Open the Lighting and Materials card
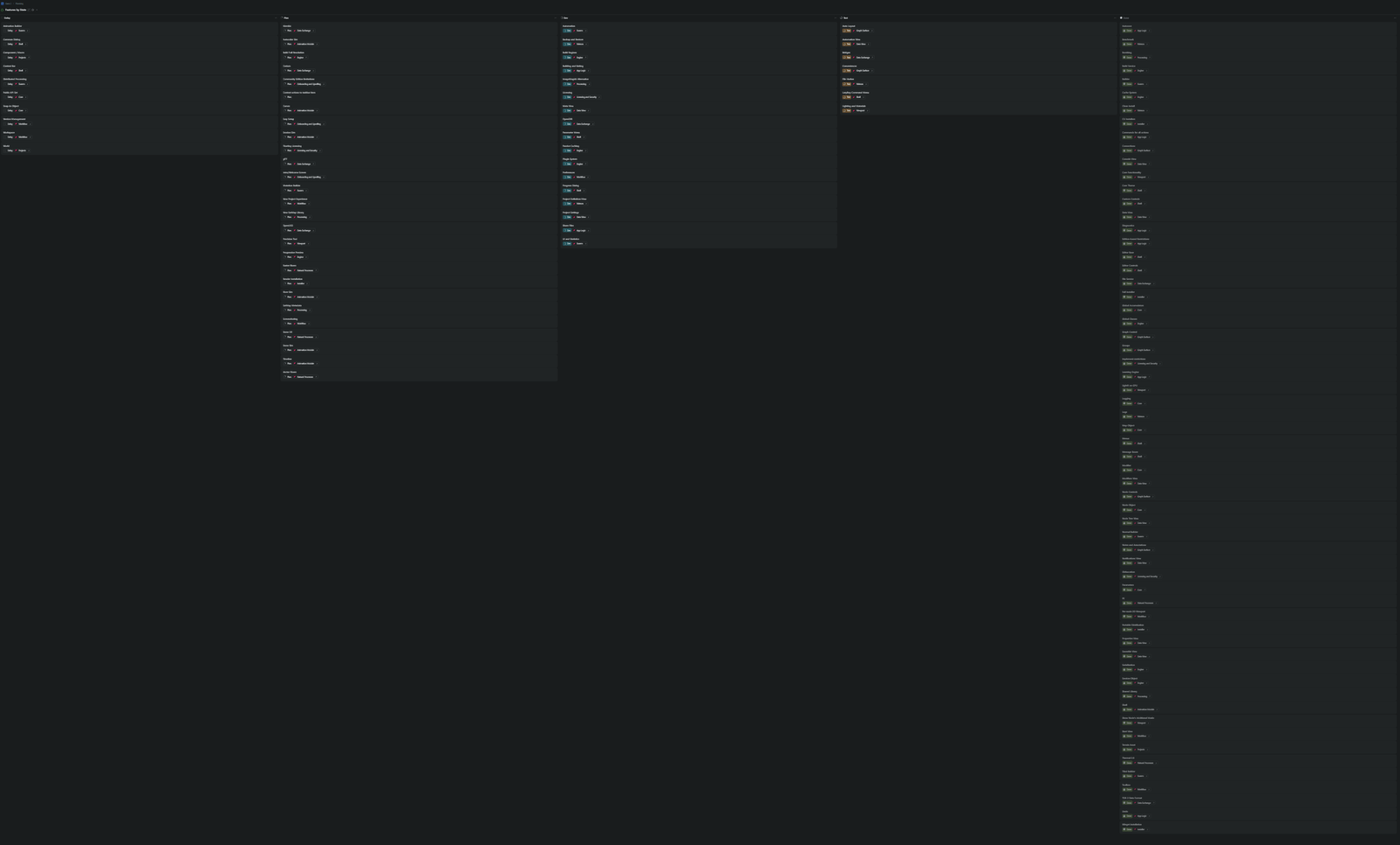 tap(854, 106)
